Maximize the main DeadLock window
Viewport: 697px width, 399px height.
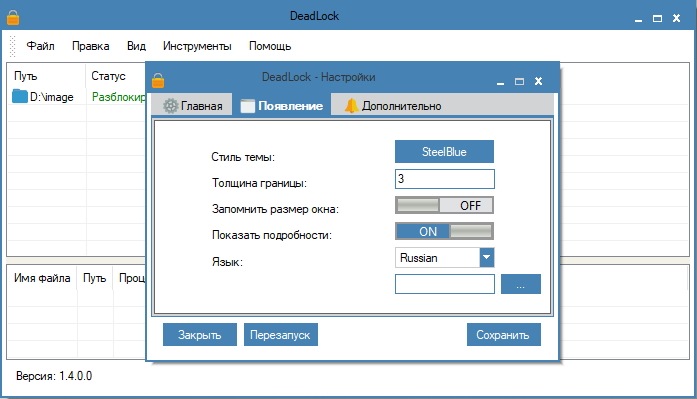tap(657, 18)
